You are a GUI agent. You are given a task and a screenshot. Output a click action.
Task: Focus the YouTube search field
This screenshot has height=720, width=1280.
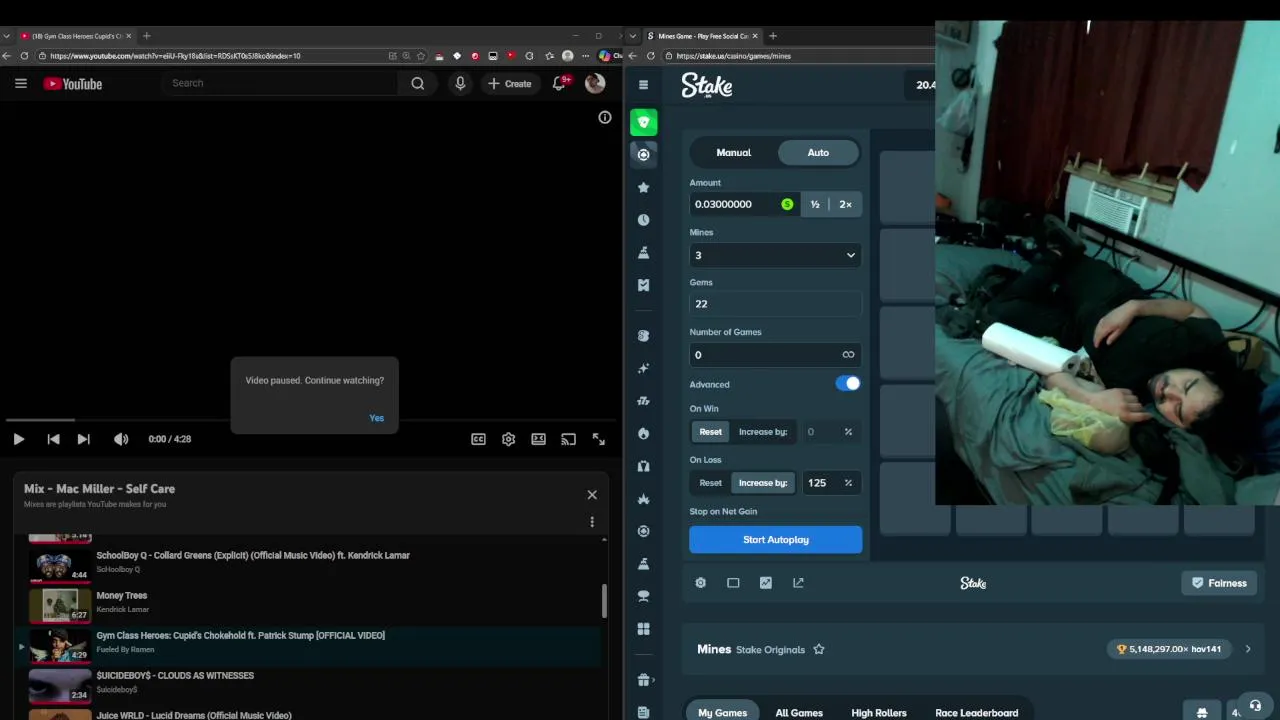coord(280,83)
